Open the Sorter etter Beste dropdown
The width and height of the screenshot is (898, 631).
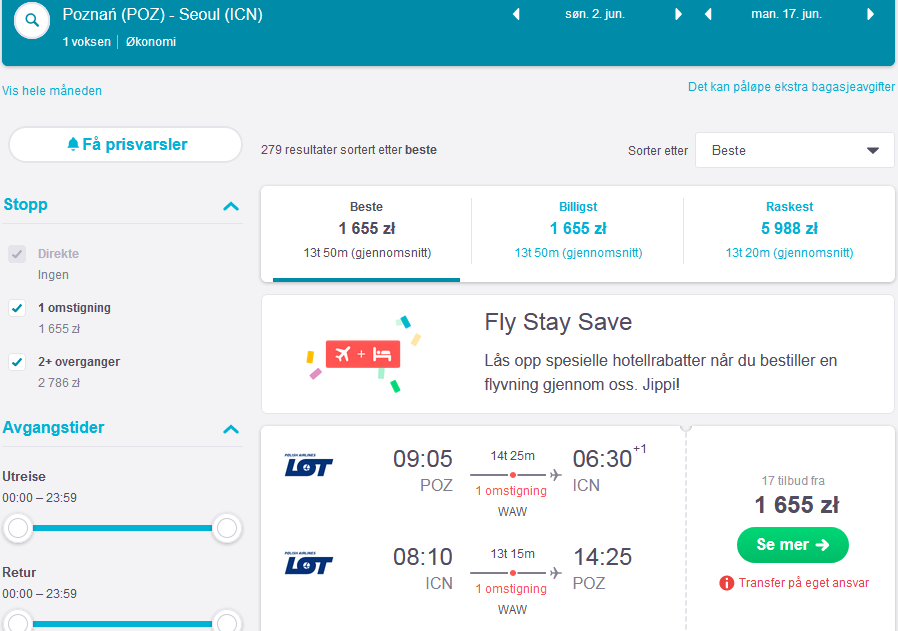pyautogui.click(x=794, y=151)
